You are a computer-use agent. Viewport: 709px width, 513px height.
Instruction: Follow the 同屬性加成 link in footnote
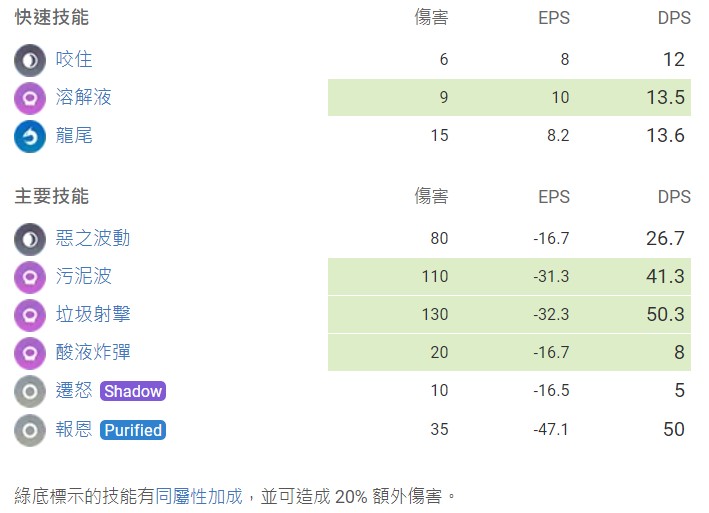point(199,496)
